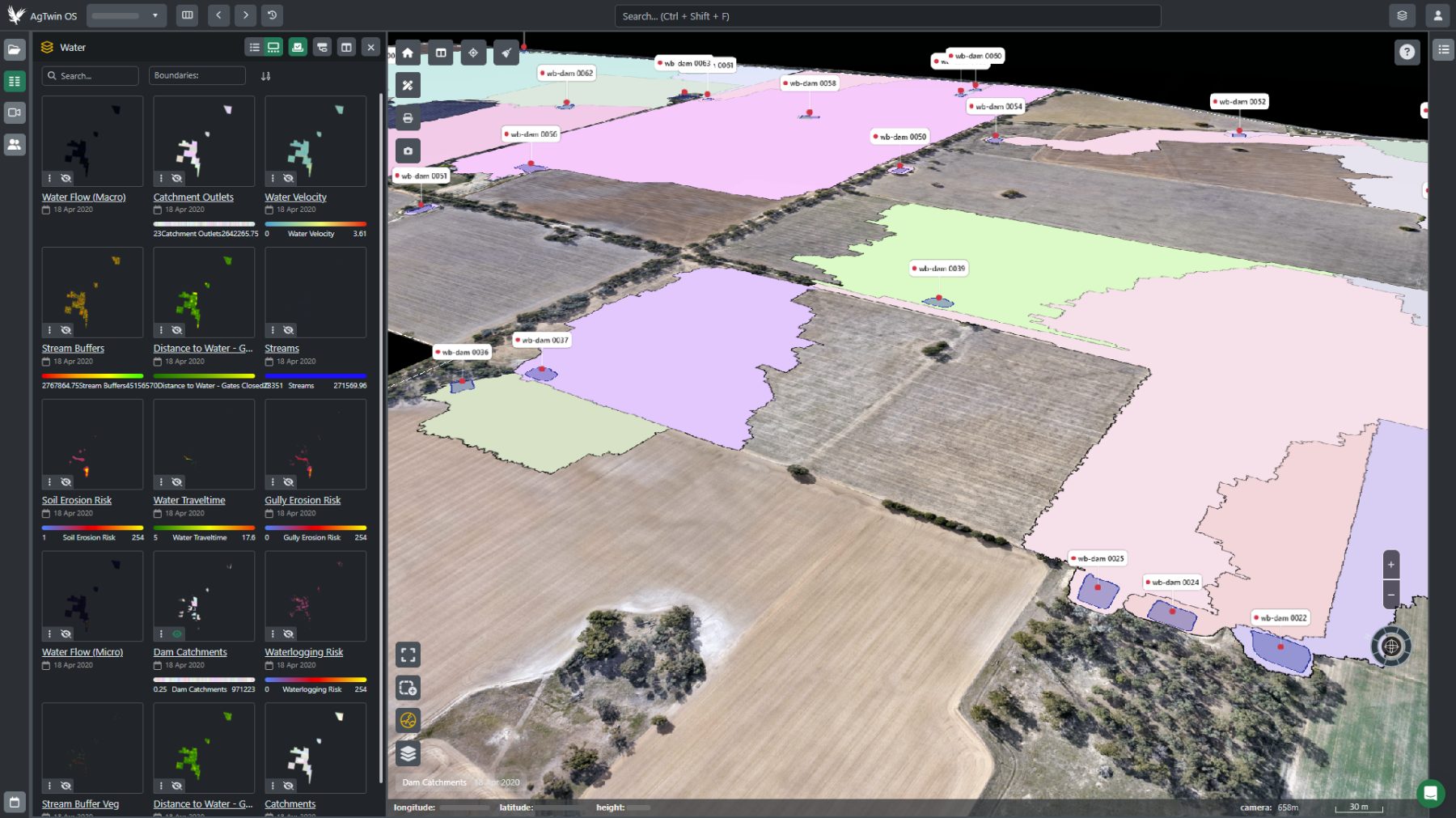
Task: Hide the visible Dam Catchments layer
Action: pyautogui.click(x=177, y=634)
